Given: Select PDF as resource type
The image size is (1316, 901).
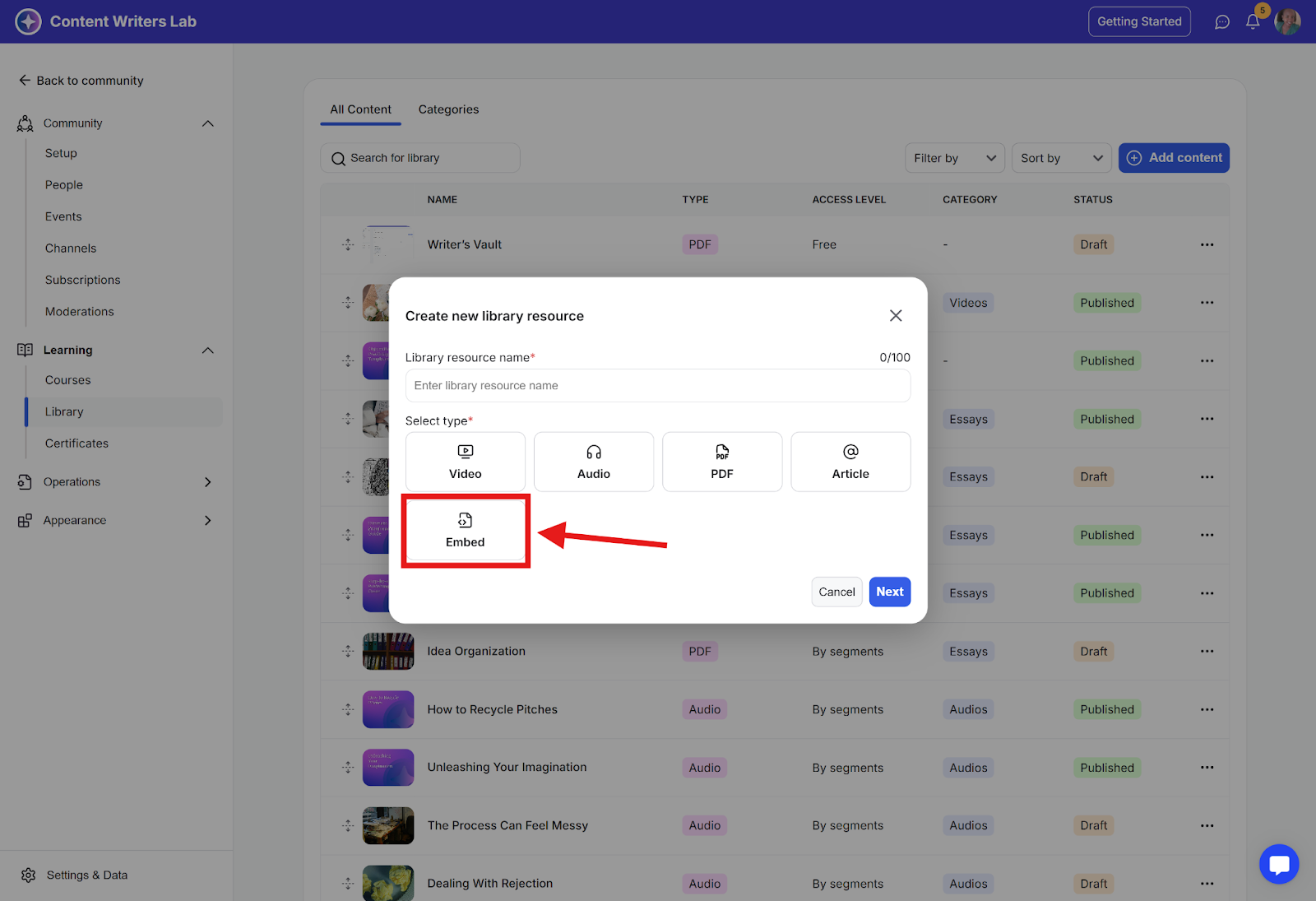Looking at the screenshot, I should [x=722, y=462].
